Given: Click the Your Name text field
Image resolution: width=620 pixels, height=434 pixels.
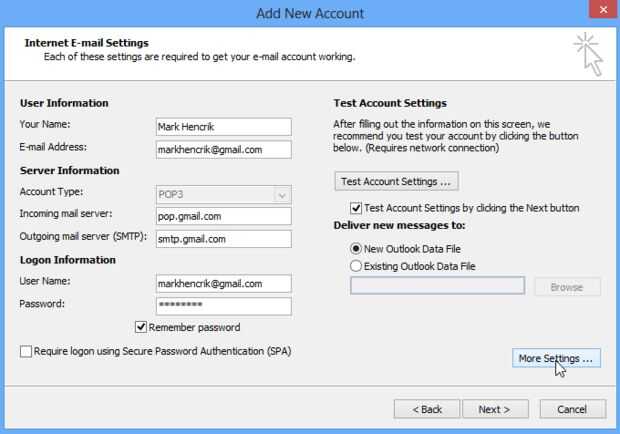Looking at the screenshot, I should (x=223, y=127).
